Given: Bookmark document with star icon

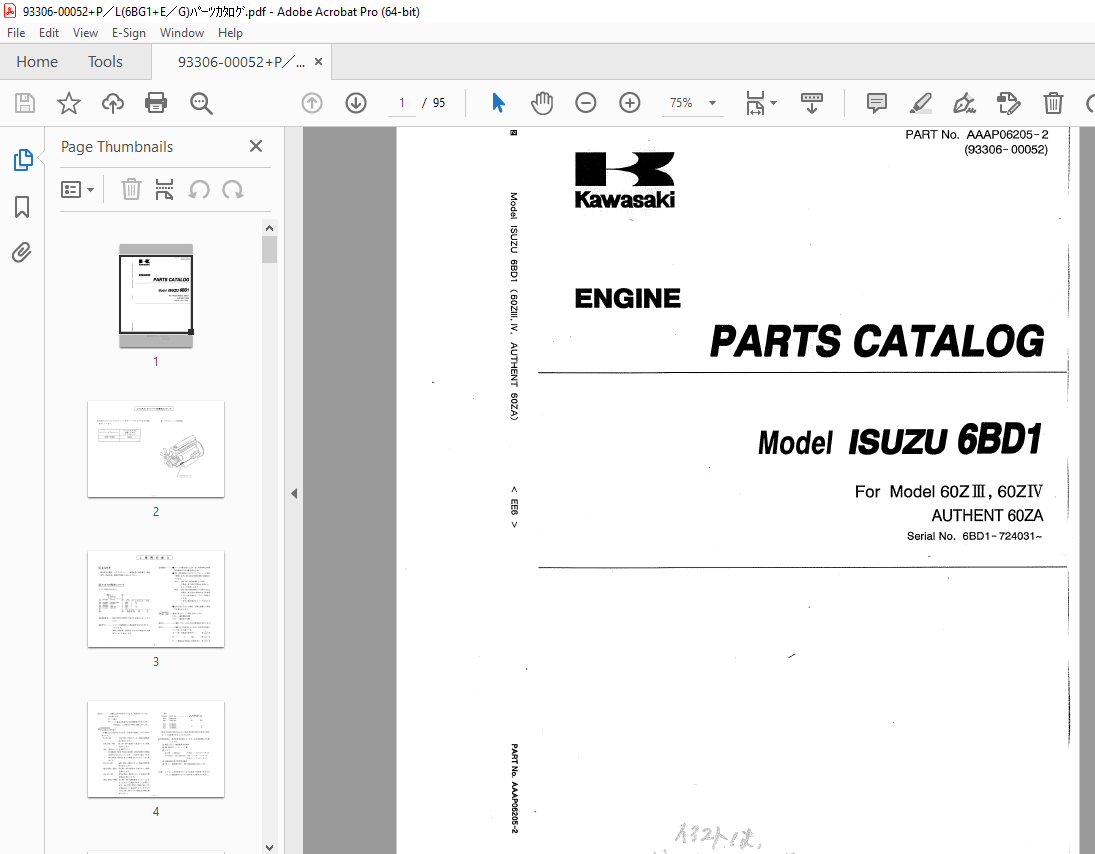Looking at the screenshot, I should (68, 103).
